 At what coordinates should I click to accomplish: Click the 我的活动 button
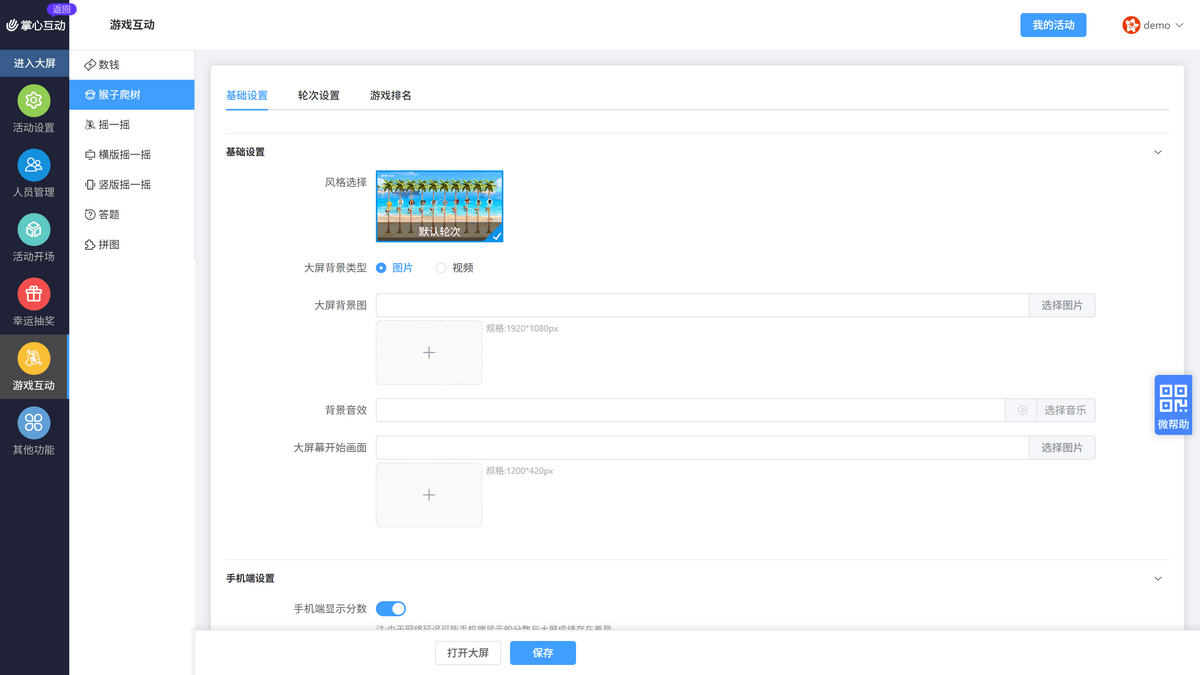(x=1053, y=25)
